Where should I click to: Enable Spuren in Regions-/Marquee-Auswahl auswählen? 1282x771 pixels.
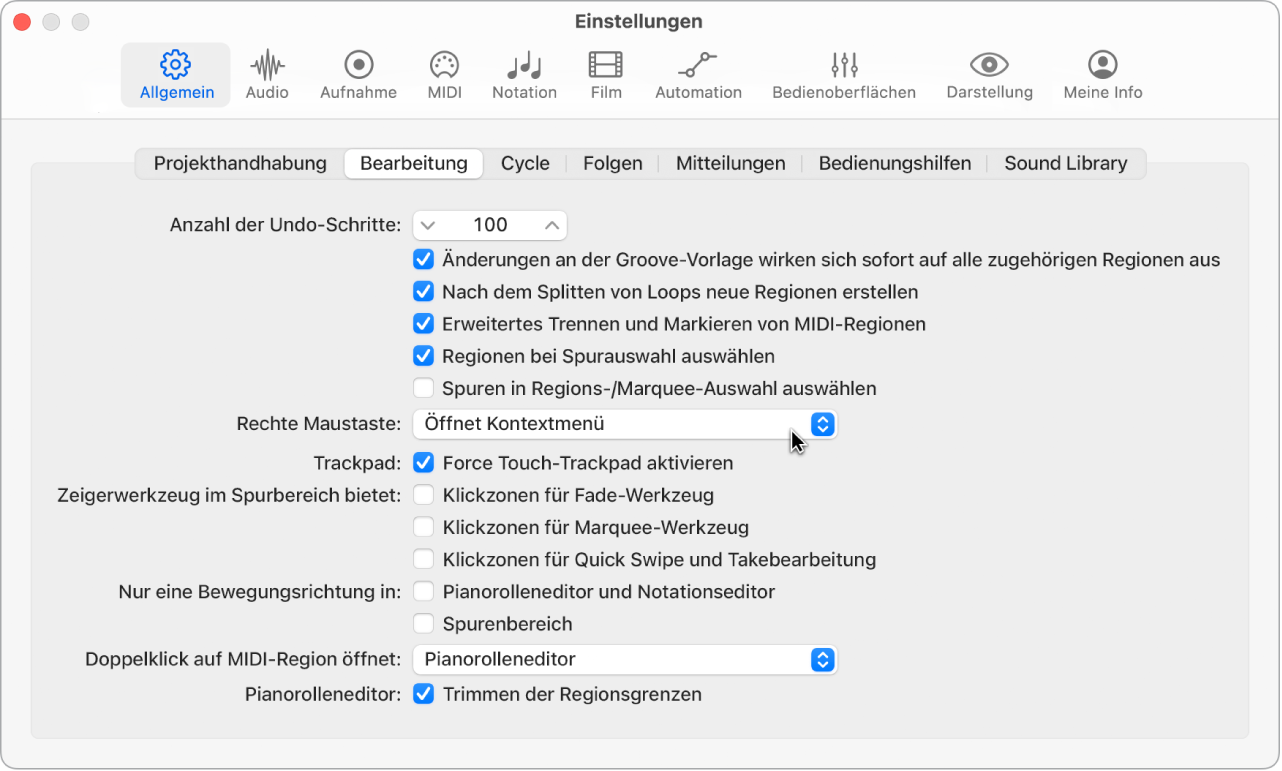click(x=423, y=388)
